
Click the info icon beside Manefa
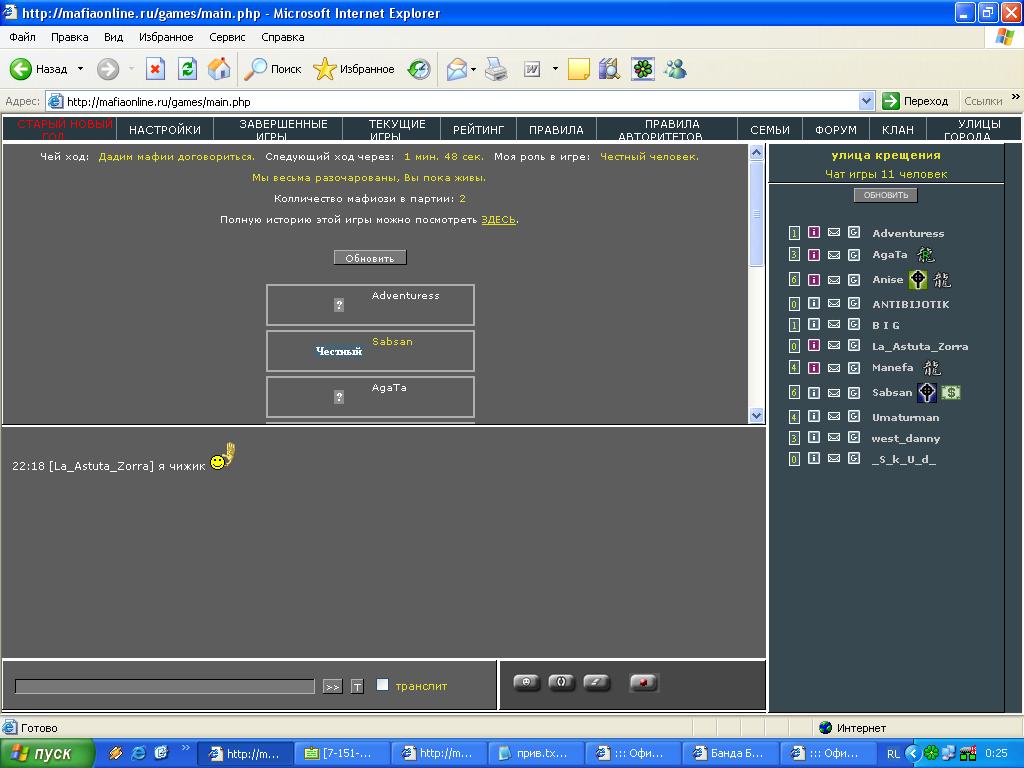tap(814, 368)
